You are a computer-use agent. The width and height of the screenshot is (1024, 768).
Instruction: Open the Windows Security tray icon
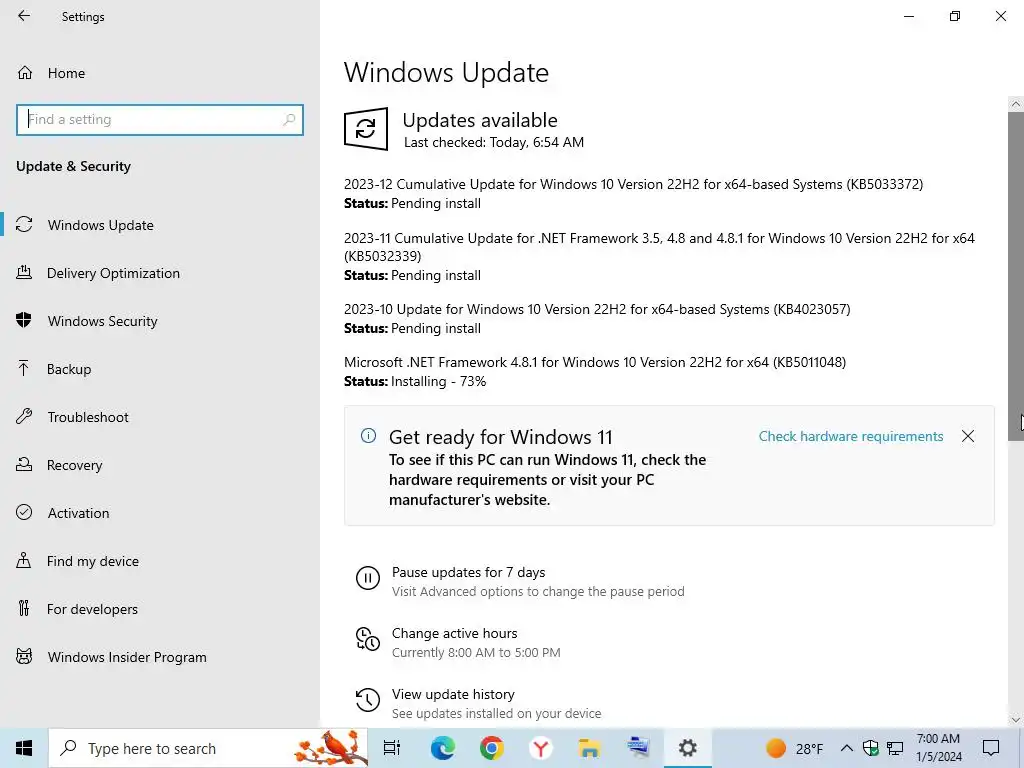871,748
